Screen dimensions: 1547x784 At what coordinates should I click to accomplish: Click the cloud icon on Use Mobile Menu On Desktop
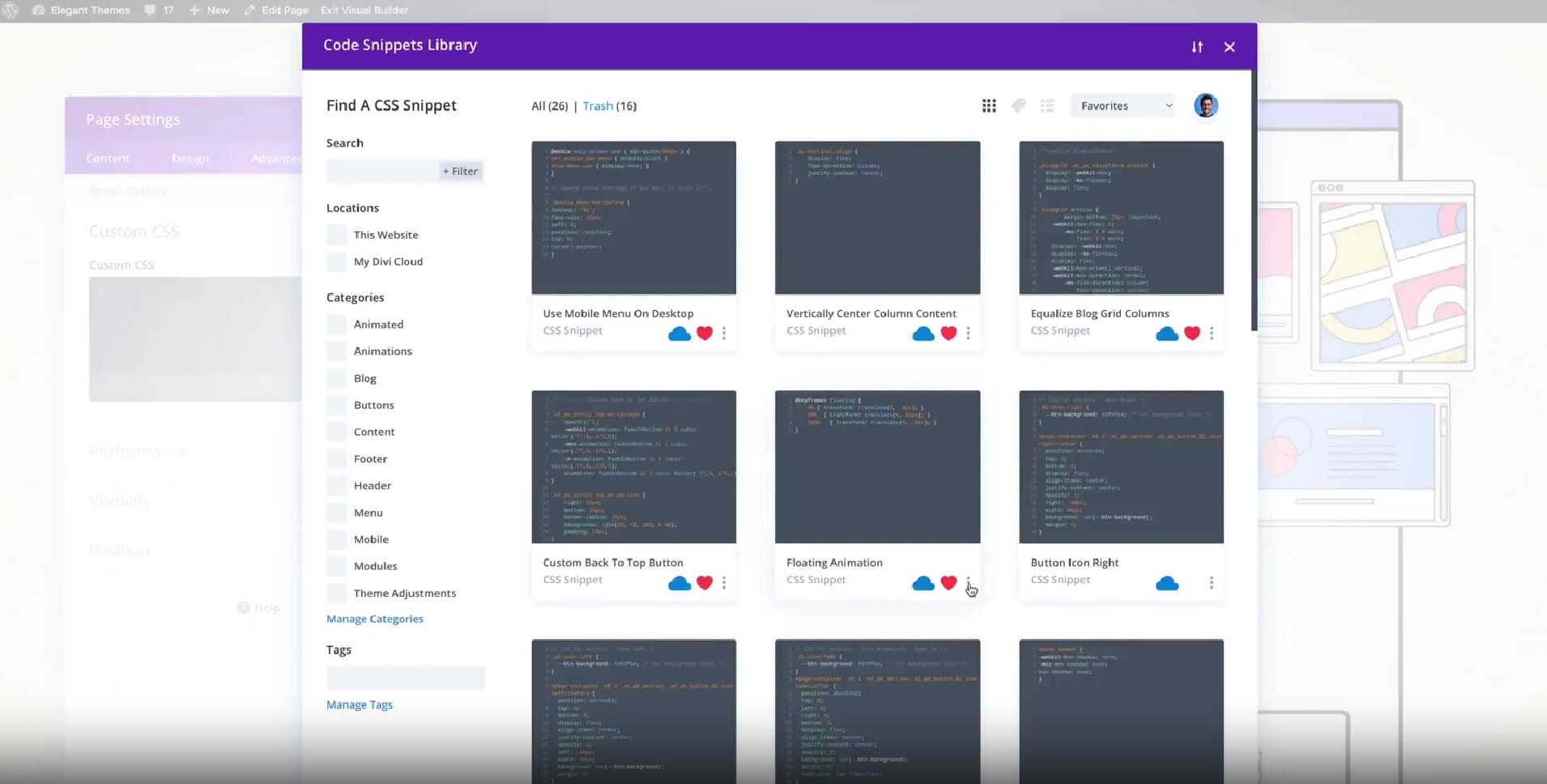pyautogui.click(x=679, y=334)
